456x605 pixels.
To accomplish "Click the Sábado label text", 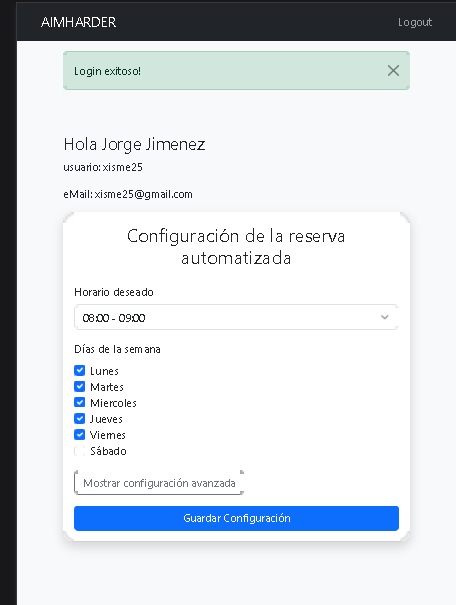I will tap(108, 451).
